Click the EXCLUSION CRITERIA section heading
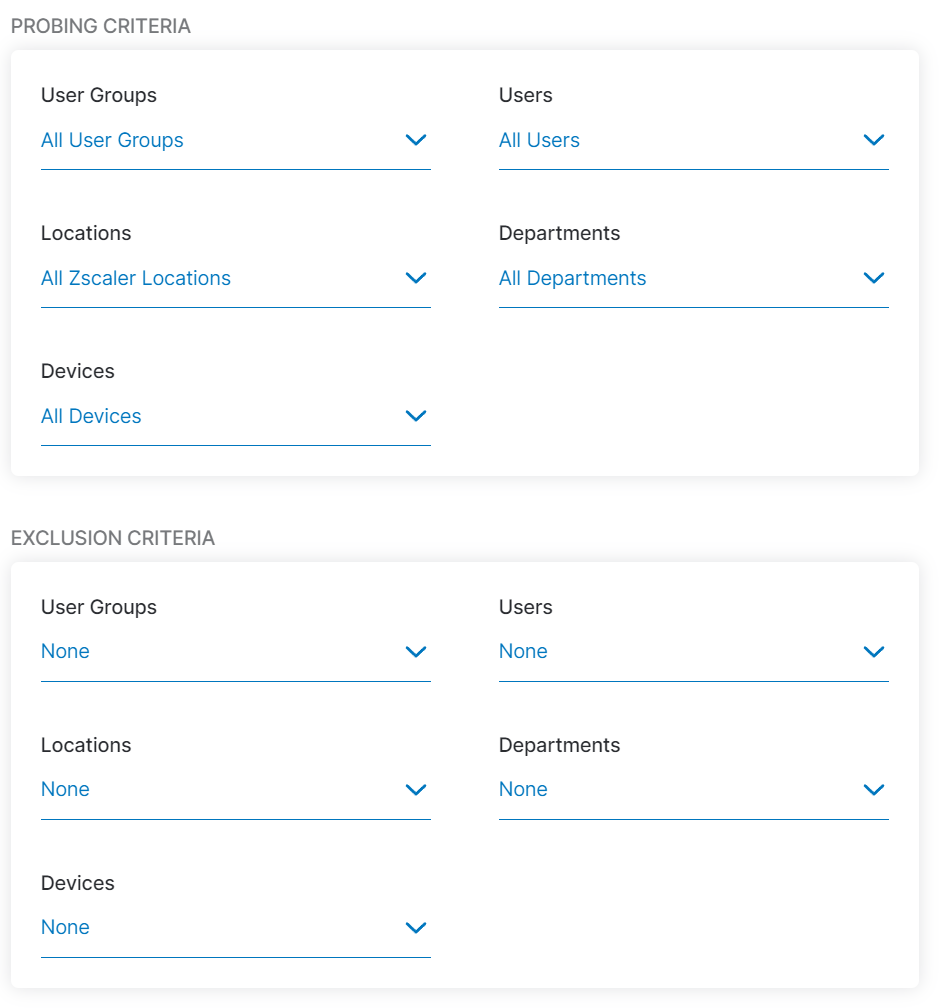The image size is (944, 1008). pyautogui.click(x=112, y=538)
